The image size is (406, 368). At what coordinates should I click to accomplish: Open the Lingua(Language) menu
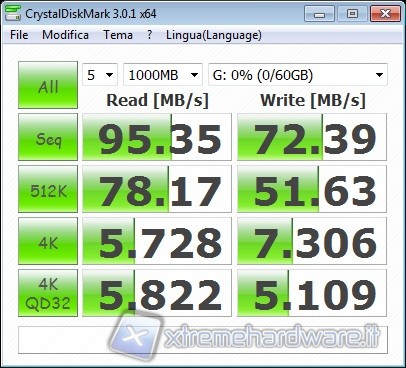(214, 35)
